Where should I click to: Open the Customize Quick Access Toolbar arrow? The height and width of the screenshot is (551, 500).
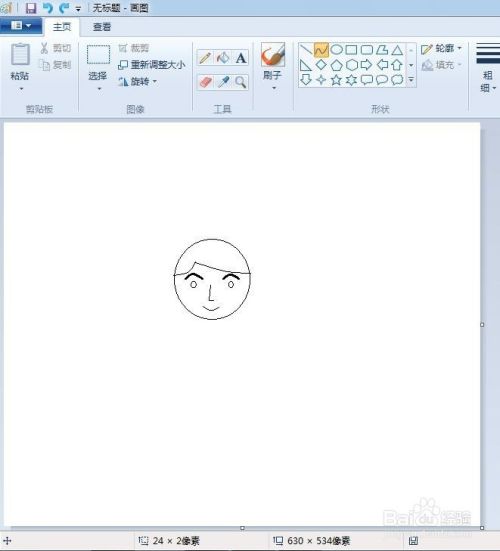coord(78,9)
